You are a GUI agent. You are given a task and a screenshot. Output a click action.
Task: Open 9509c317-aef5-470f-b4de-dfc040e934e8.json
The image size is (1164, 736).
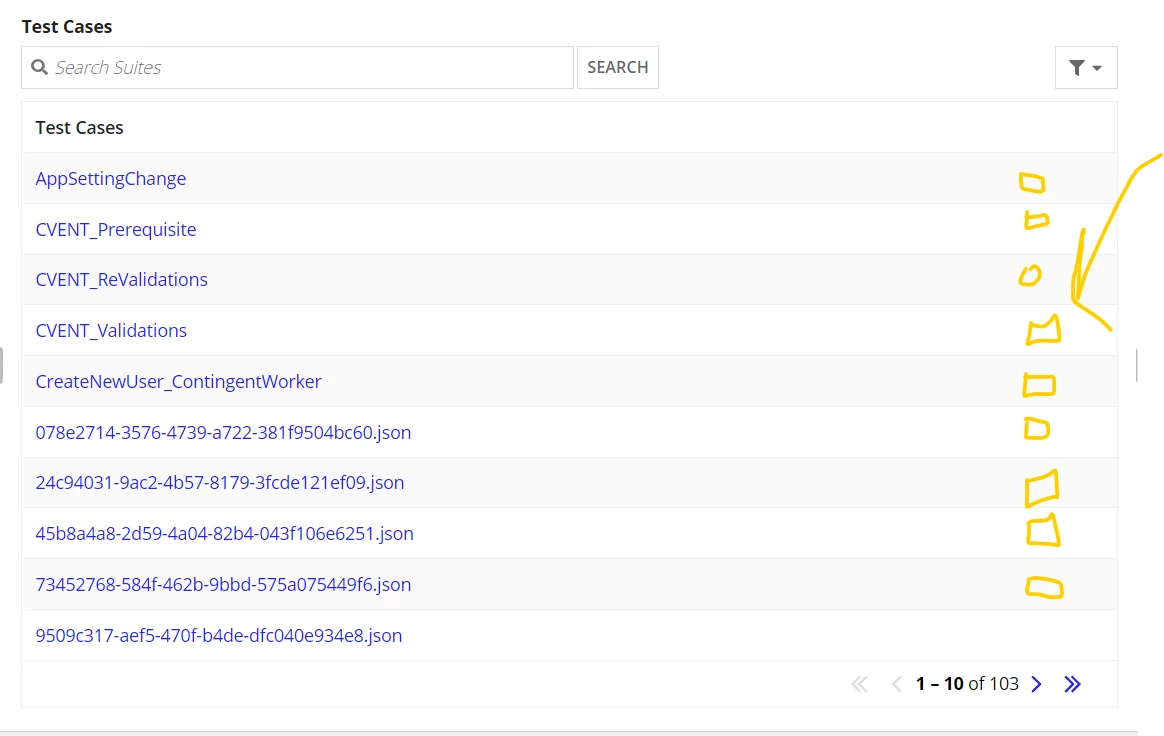coord(219,636)
